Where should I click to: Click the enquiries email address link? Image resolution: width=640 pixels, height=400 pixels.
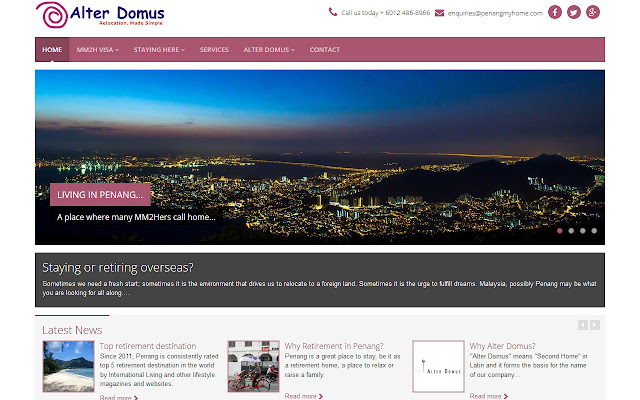click(495, 13)
